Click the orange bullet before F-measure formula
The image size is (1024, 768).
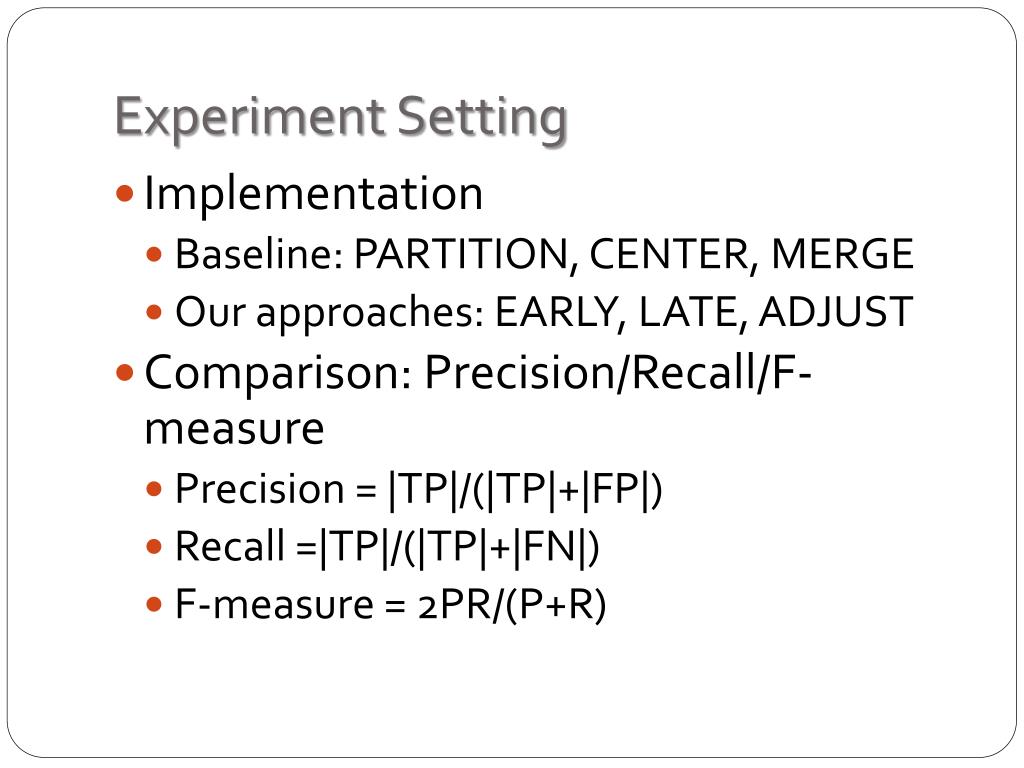[x=154, y=604]
